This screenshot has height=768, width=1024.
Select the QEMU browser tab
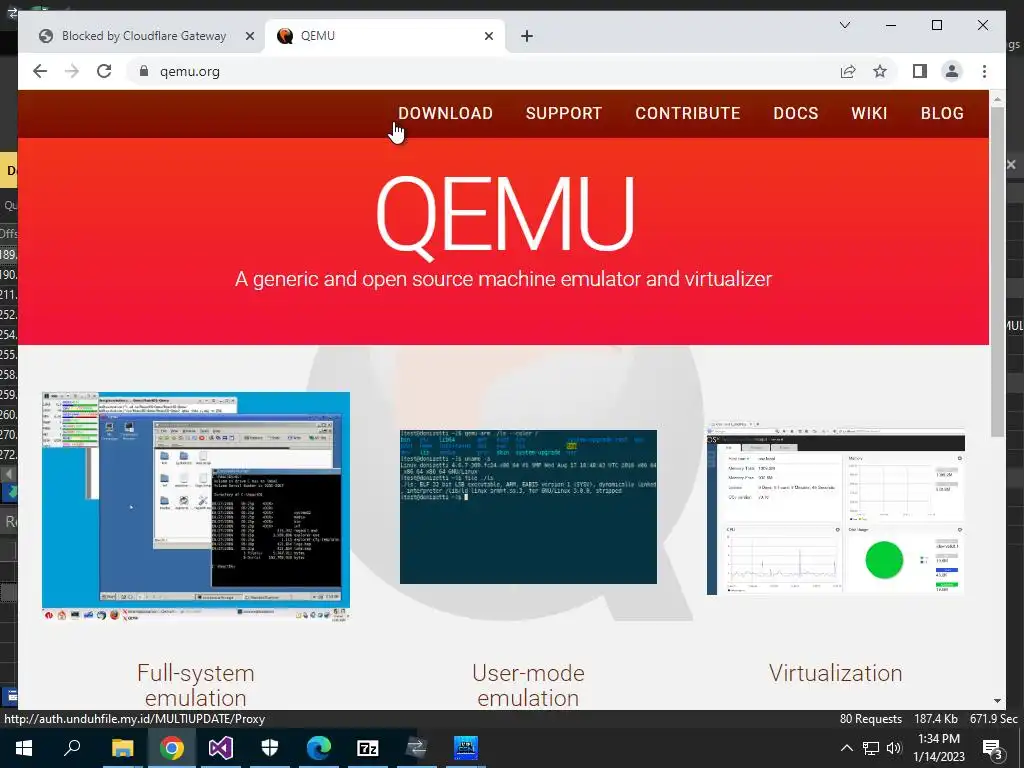385,36
